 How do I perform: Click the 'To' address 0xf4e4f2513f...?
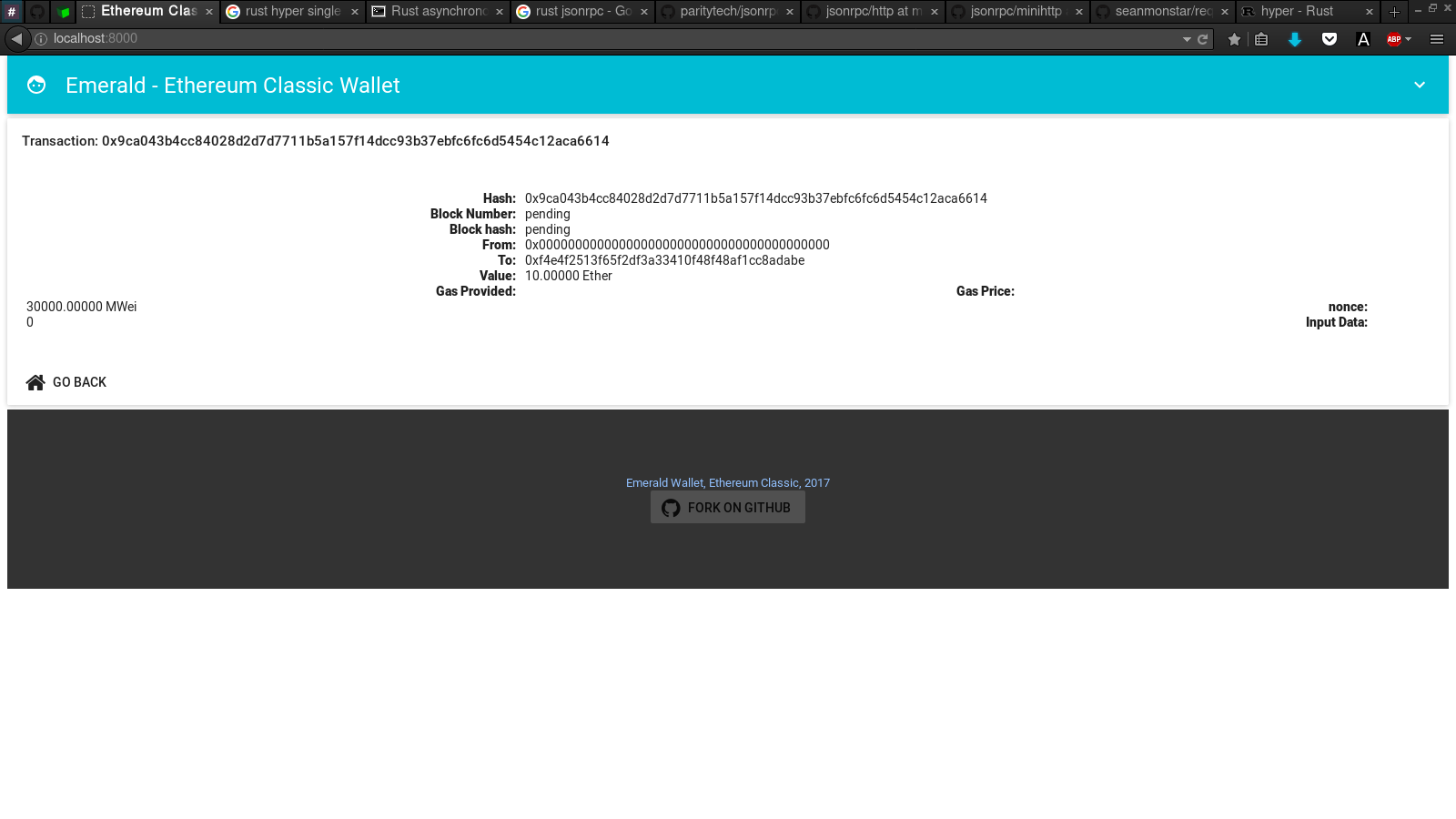click(x=664, y=260)
